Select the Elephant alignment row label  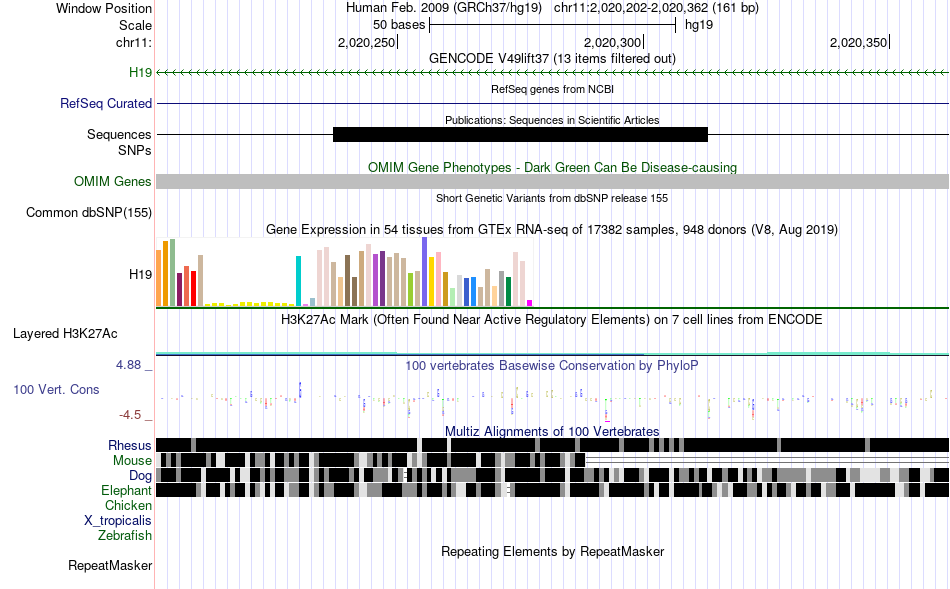click(x=126, y=491)
